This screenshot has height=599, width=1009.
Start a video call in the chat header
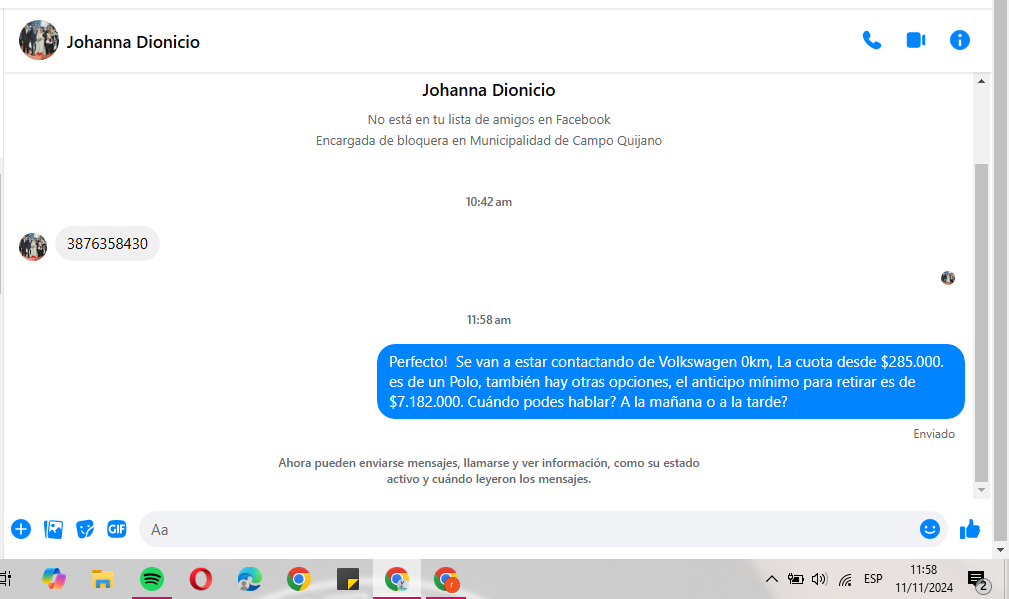click(915, 41)
